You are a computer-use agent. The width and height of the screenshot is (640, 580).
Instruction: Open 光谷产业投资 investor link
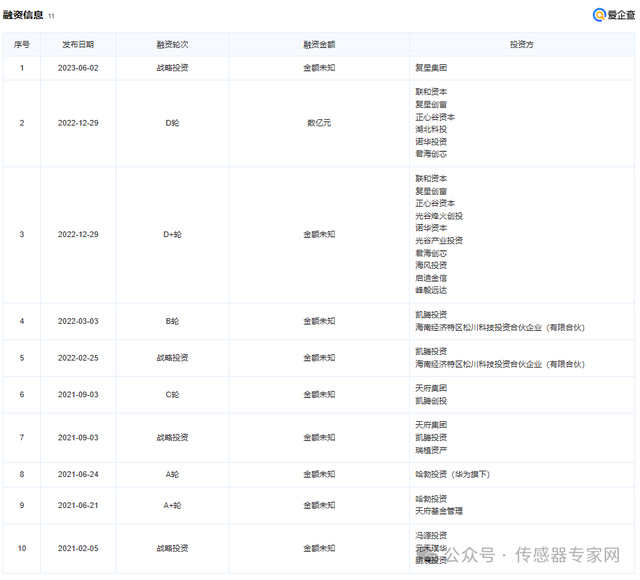coord(439,240)
